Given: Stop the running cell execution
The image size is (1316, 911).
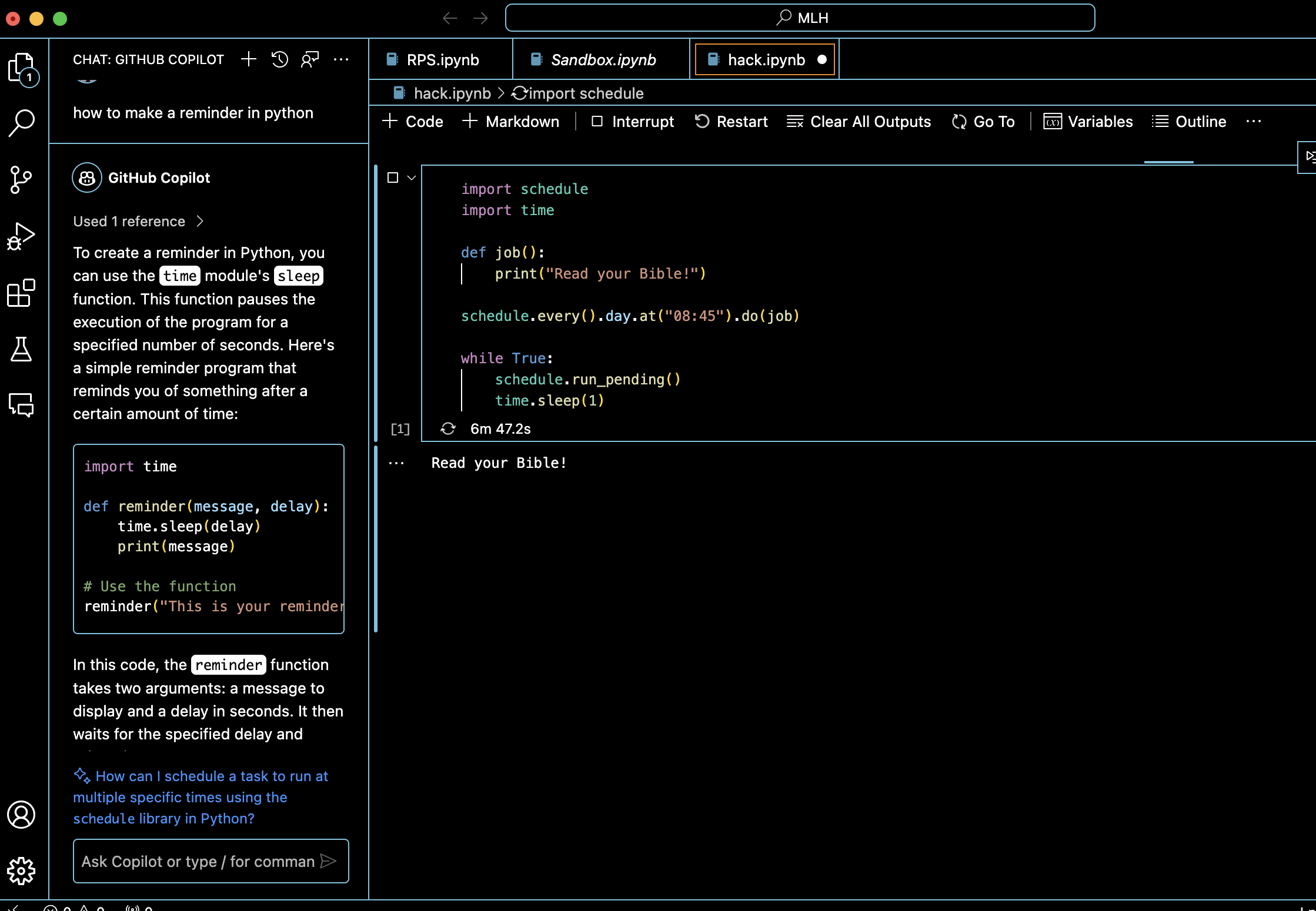Looking at the screenshot, I should (x=393, y=177).
